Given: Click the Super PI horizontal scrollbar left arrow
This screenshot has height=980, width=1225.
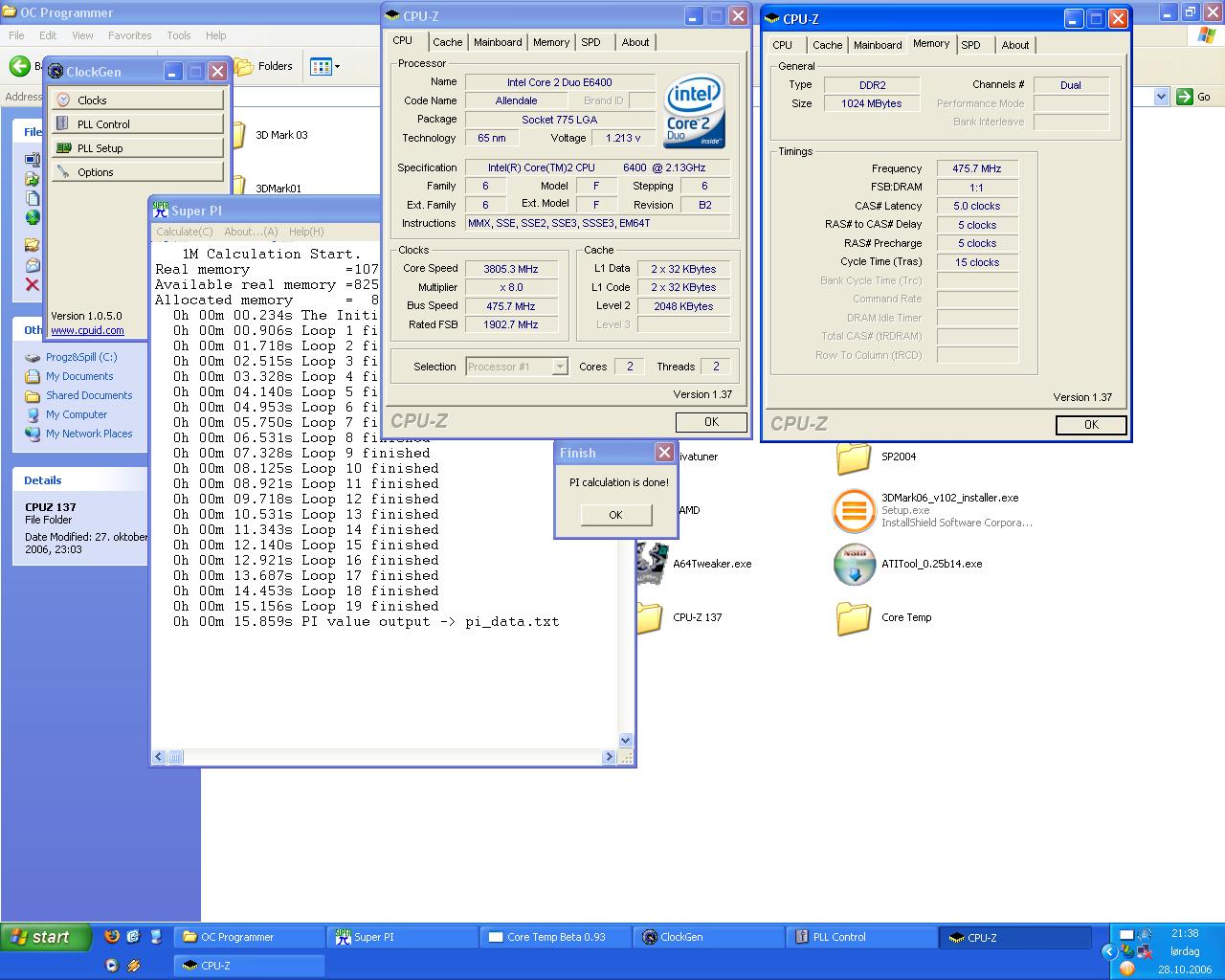Looking at the screenshot, I should coord(161,757).
